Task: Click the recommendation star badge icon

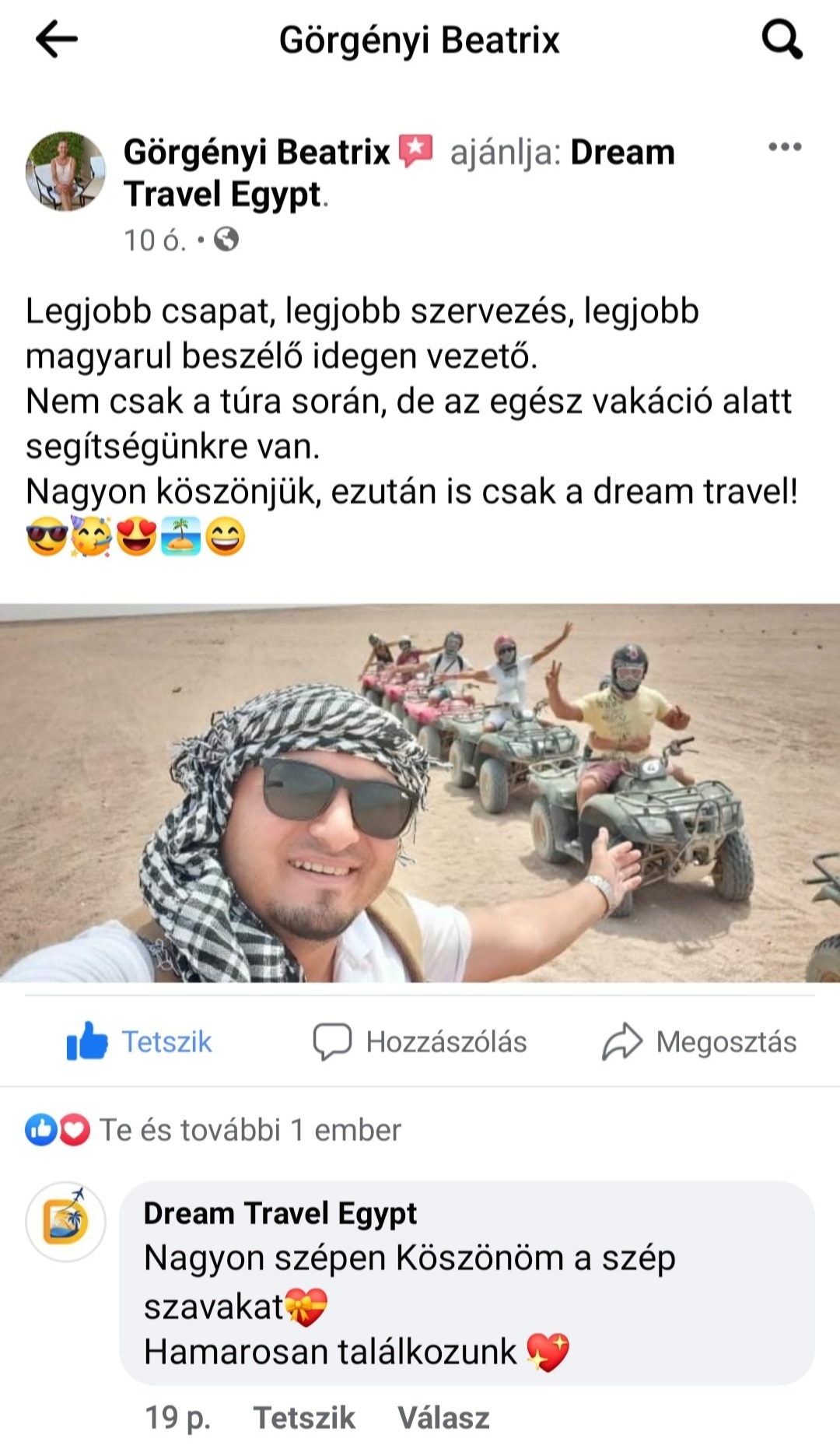Action: point(415,151)
